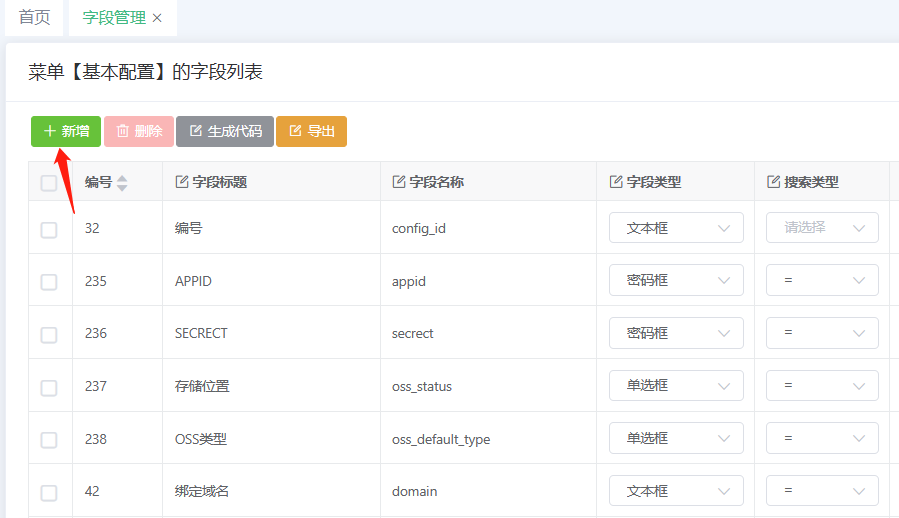Click the green 新增 button

pyautogui.click(x=66, y=131)
